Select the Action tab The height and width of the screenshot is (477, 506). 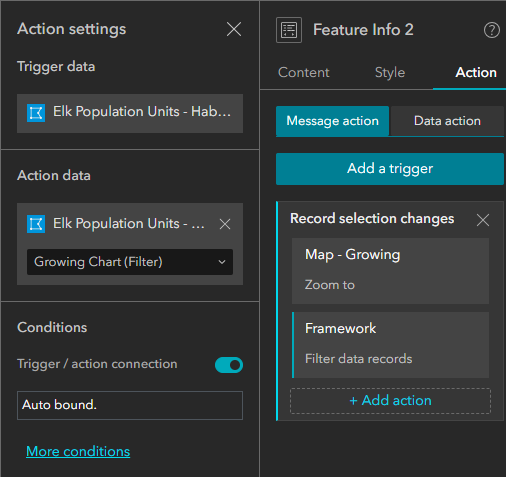(x=476, y=73)
